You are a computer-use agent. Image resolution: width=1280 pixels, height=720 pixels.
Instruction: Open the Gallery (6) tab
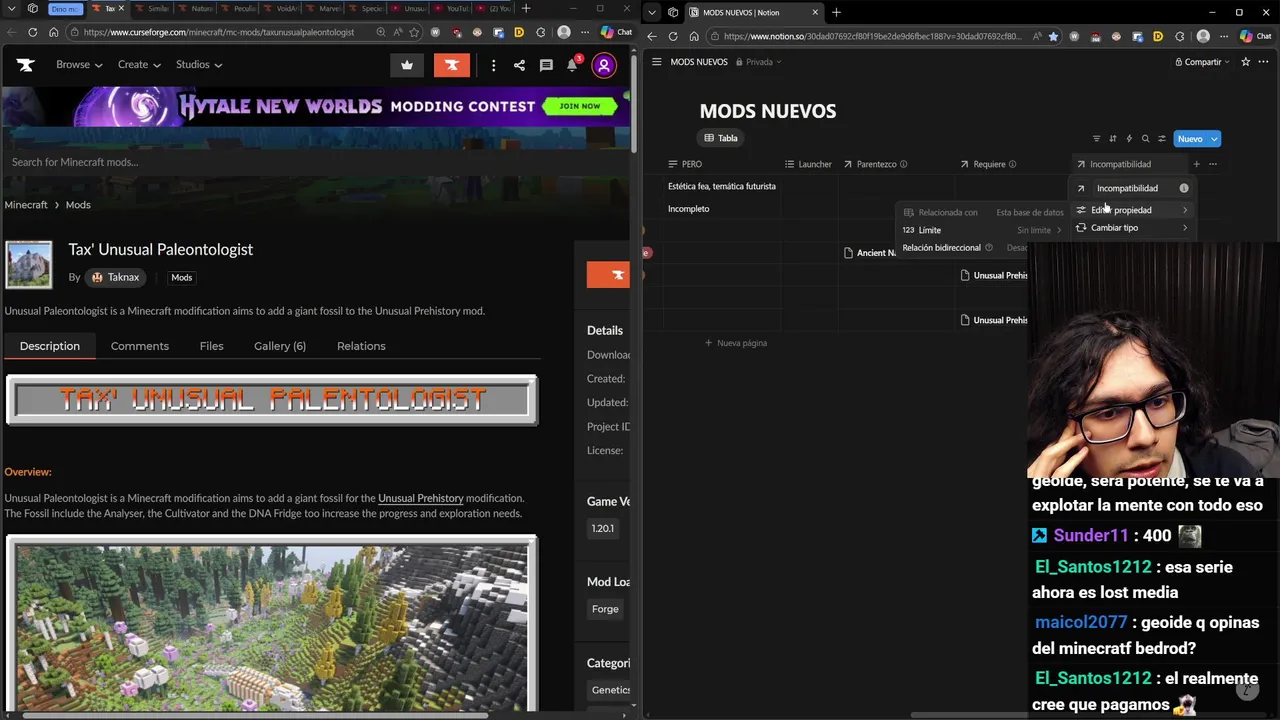coord(280,346)
